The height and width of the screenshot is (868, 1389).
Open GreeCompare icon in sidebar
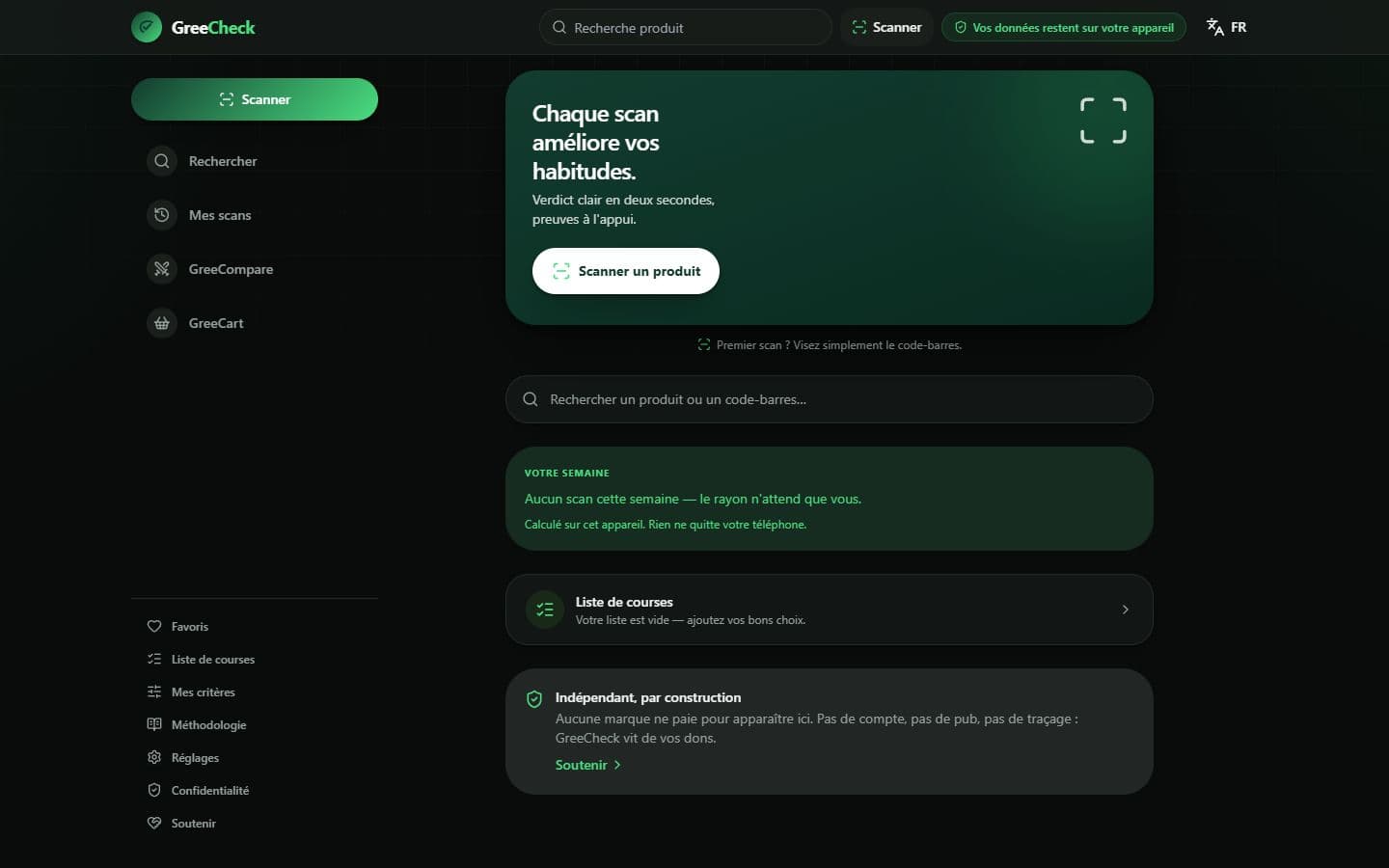pyautogui.click(x=162, y=269)
